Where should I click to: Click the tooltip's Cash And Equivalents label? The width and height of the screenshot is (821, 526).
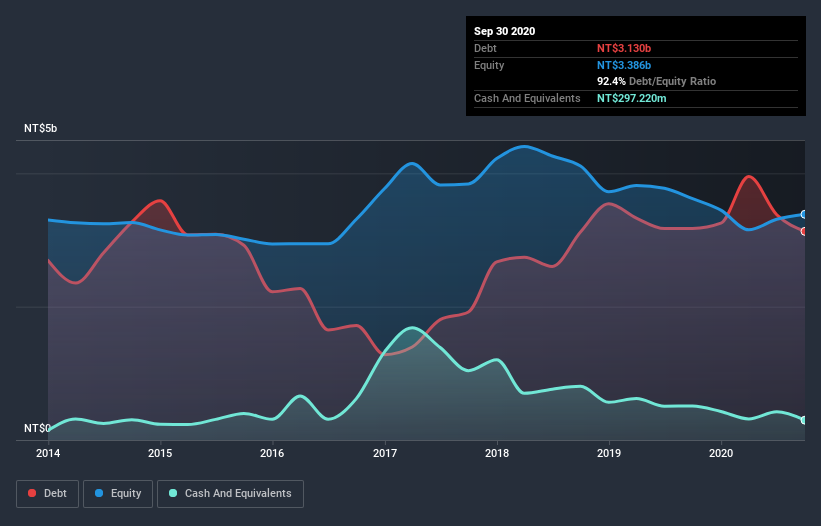tap(527, 98)
